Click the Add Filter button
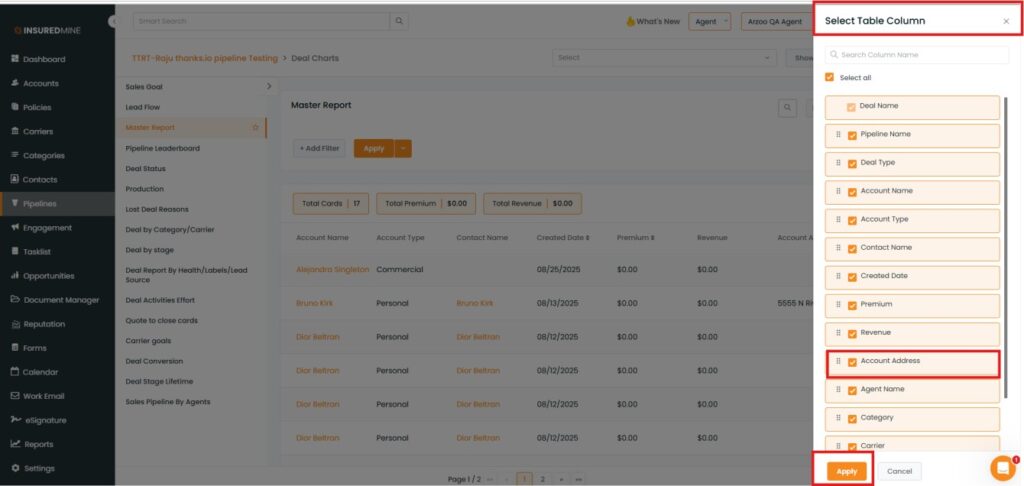Screen dimensions: 1024x486 [319, 148]
